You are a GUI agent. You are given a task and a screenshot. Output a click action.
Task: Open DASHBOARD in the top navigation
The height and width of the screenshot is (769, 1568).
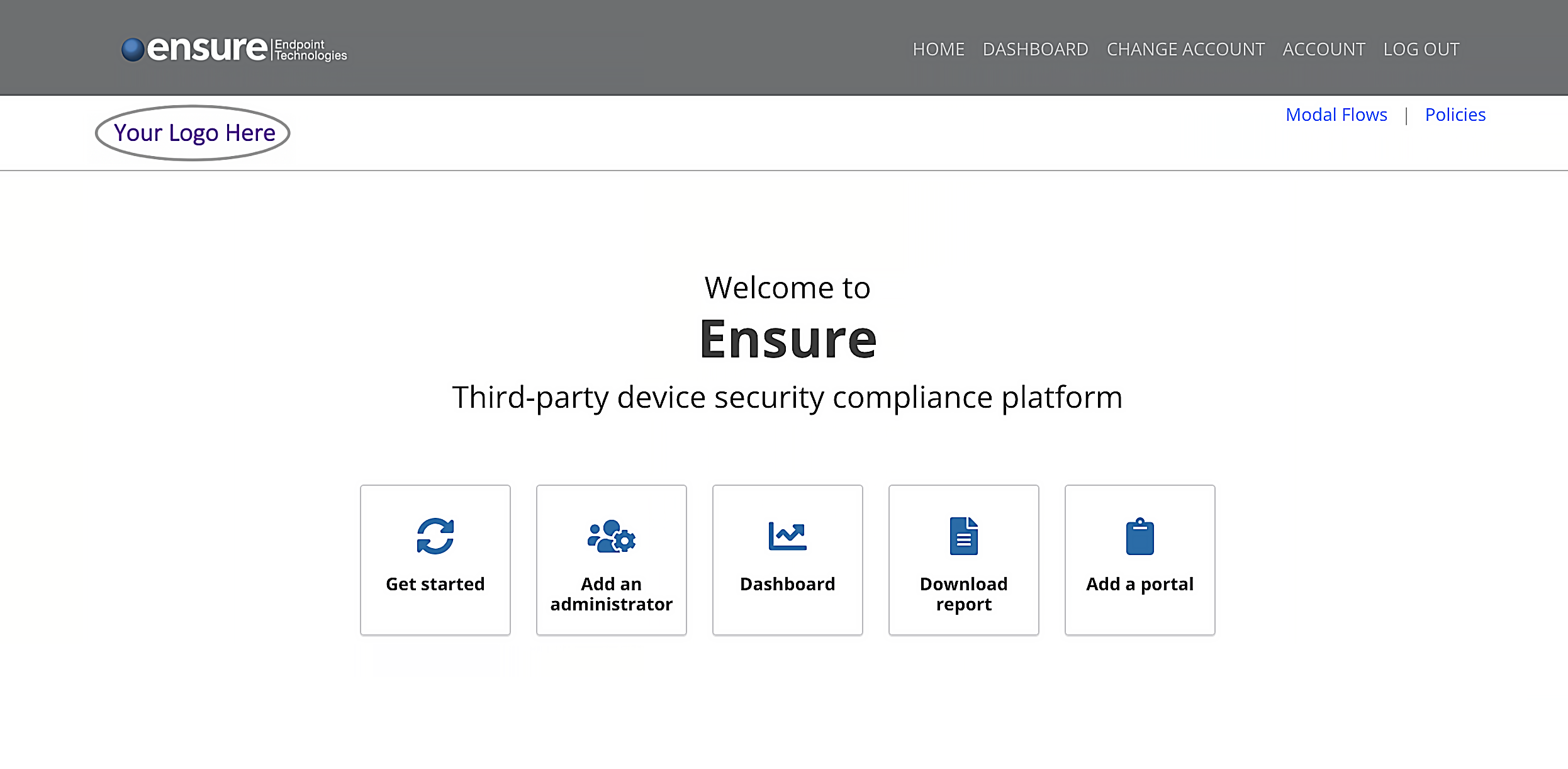point(1036,49)
